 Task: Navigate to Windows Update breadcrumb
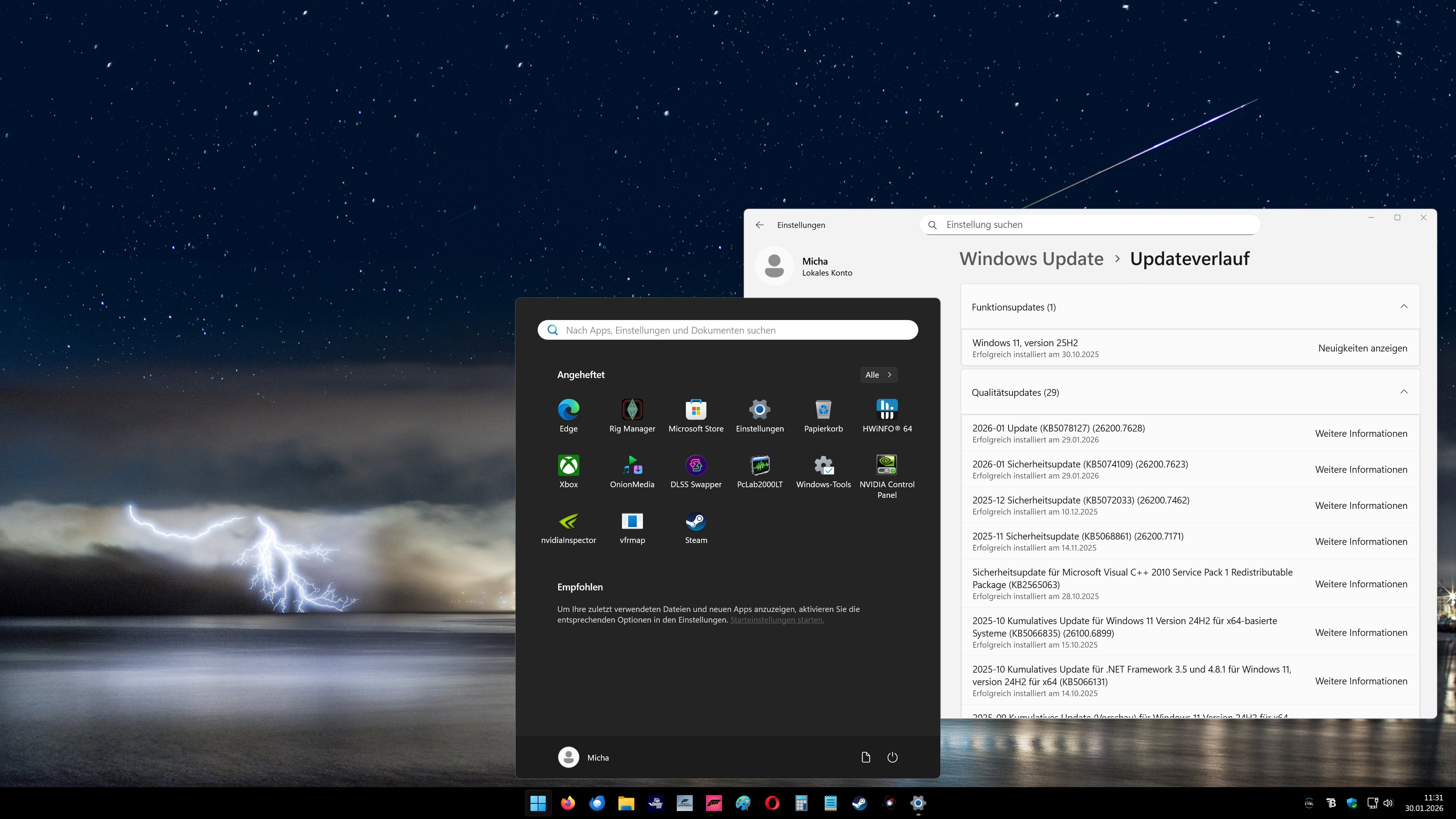click(x=1031, y=259)
